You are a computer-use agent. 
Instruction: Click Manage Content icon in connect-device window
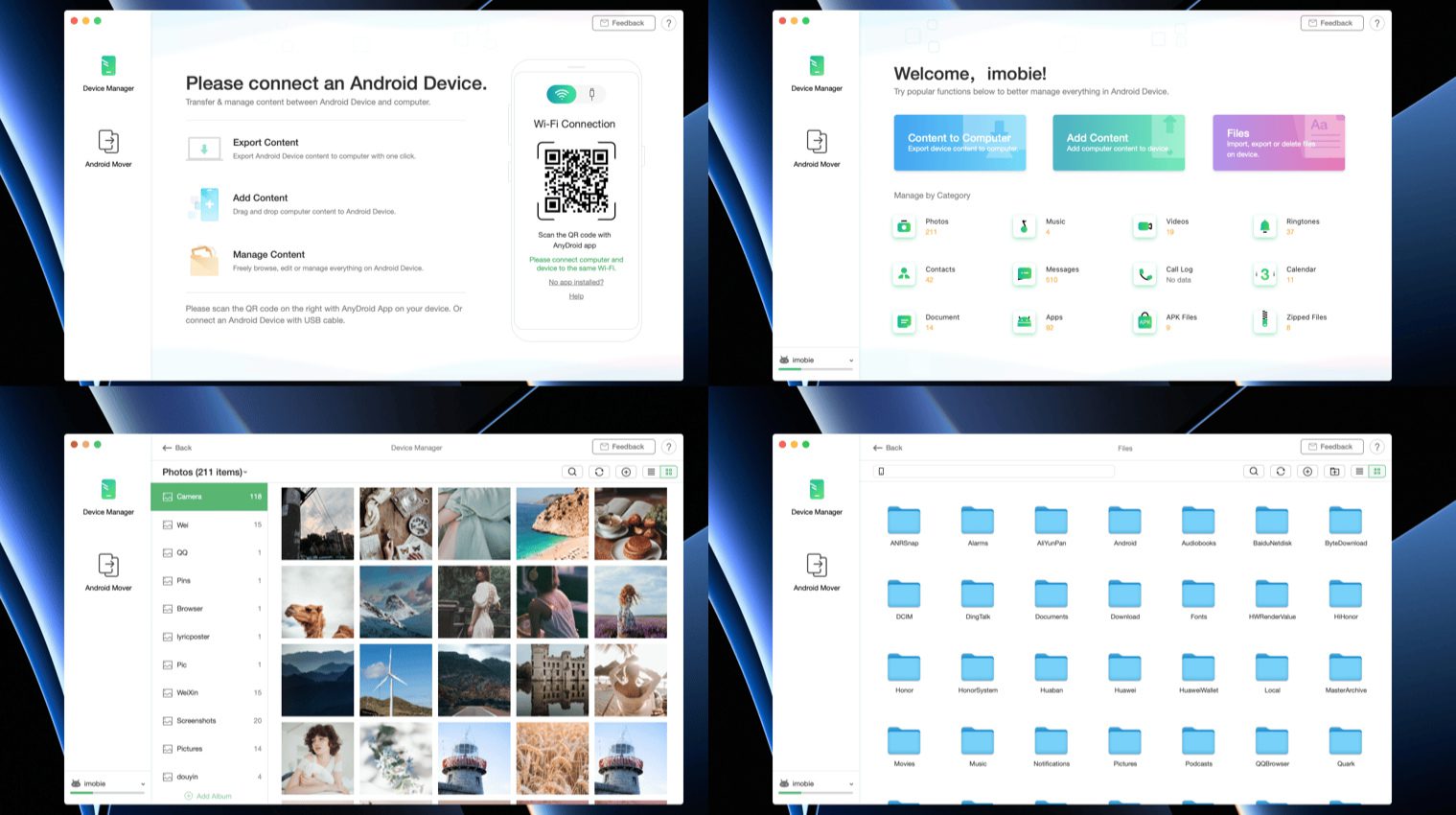[204, 261]
